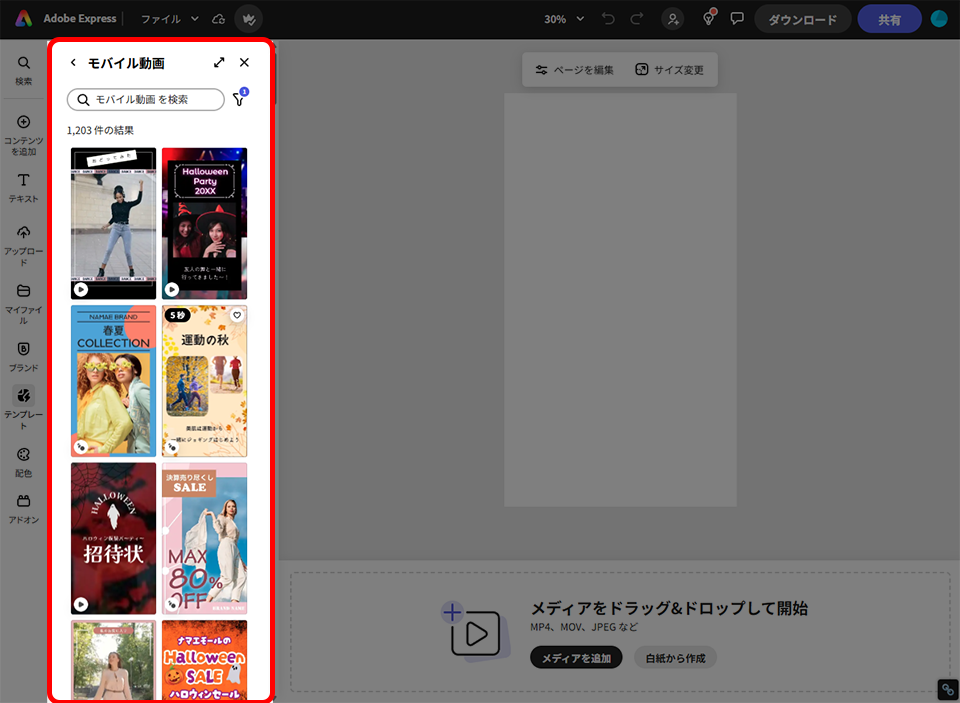Image resolution: width=960 pixels, height=703 pixels.
Task: Click the ダウンロード button
Action: click(x=802, y=19)
